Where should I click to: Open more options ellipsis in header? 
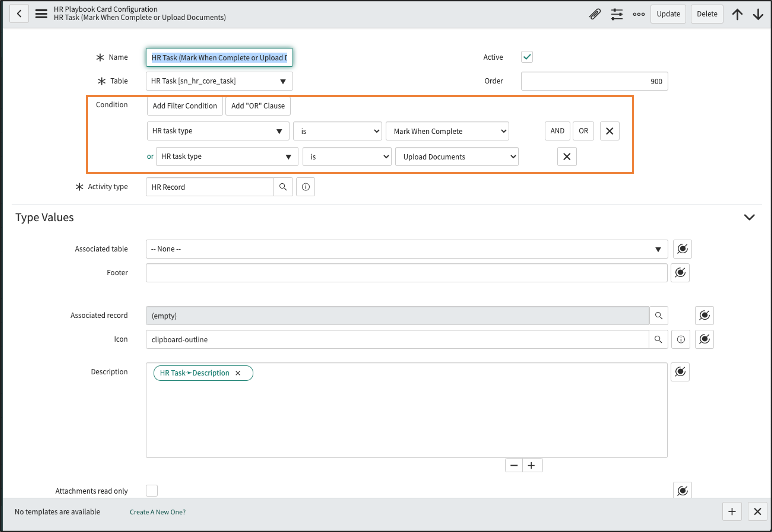639,14
